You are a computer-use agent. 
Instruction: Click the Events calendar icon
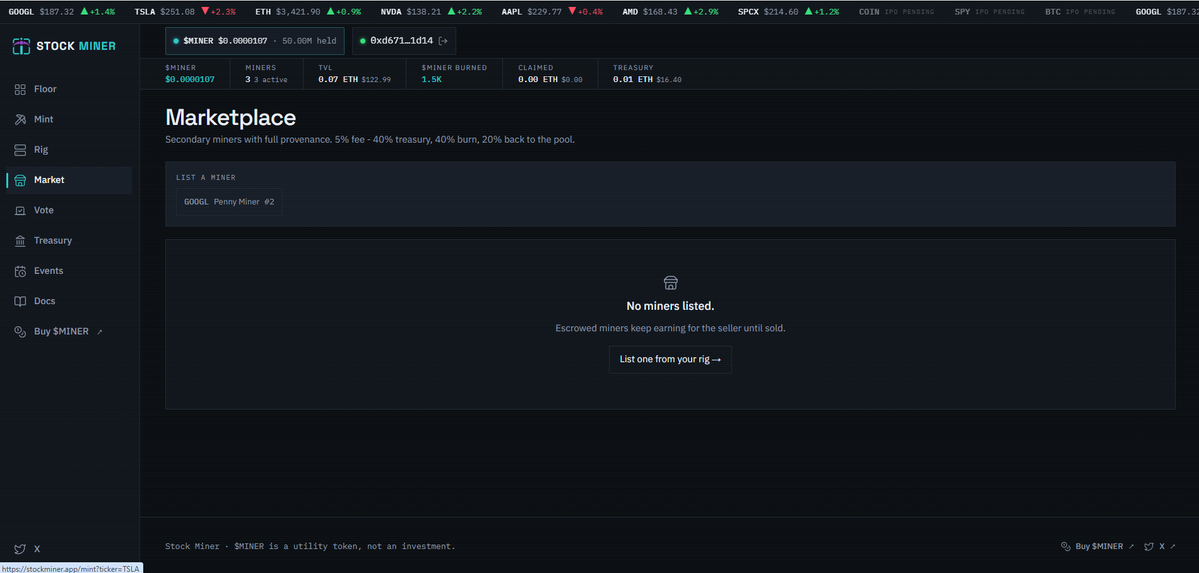point(21,271)
